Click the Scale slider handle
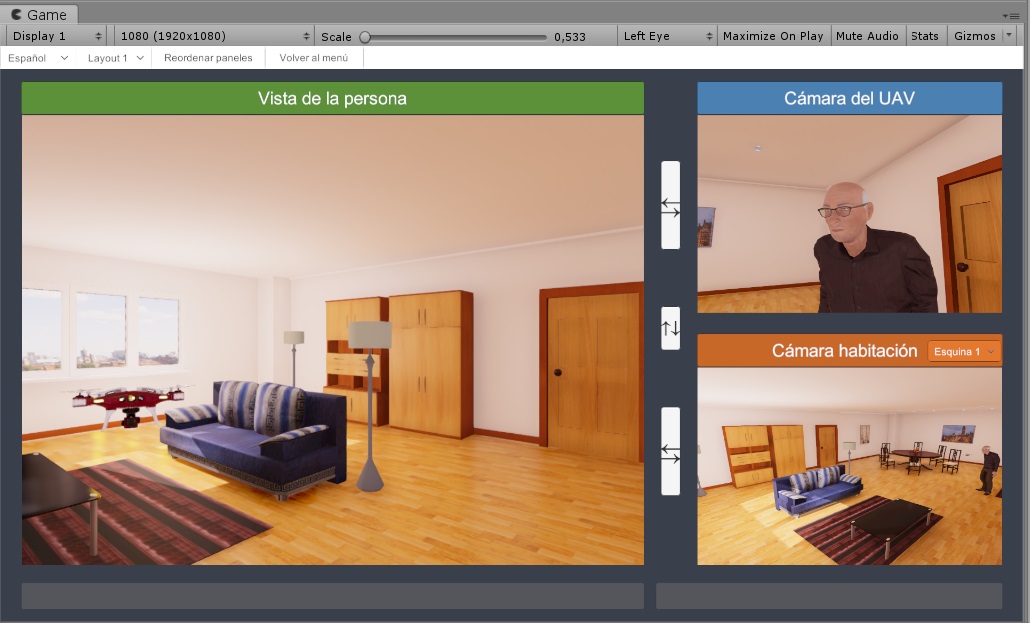The height and width of the screenshot is (623, 1030). pyautogui.click(x=365, y=37)
